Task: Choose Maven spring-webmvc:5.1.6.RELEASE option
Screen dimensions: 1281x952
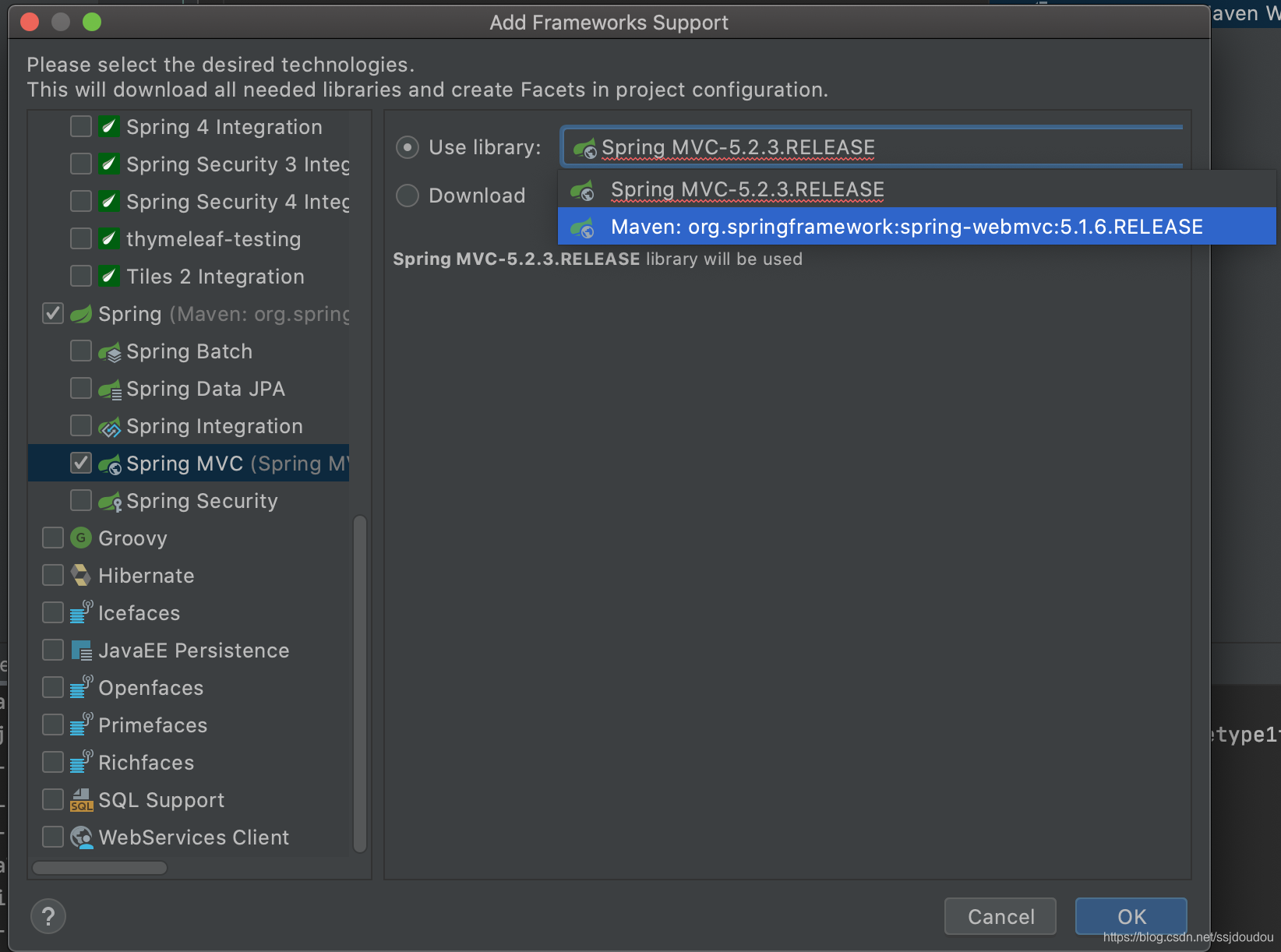Action: [x=917, y=227]
